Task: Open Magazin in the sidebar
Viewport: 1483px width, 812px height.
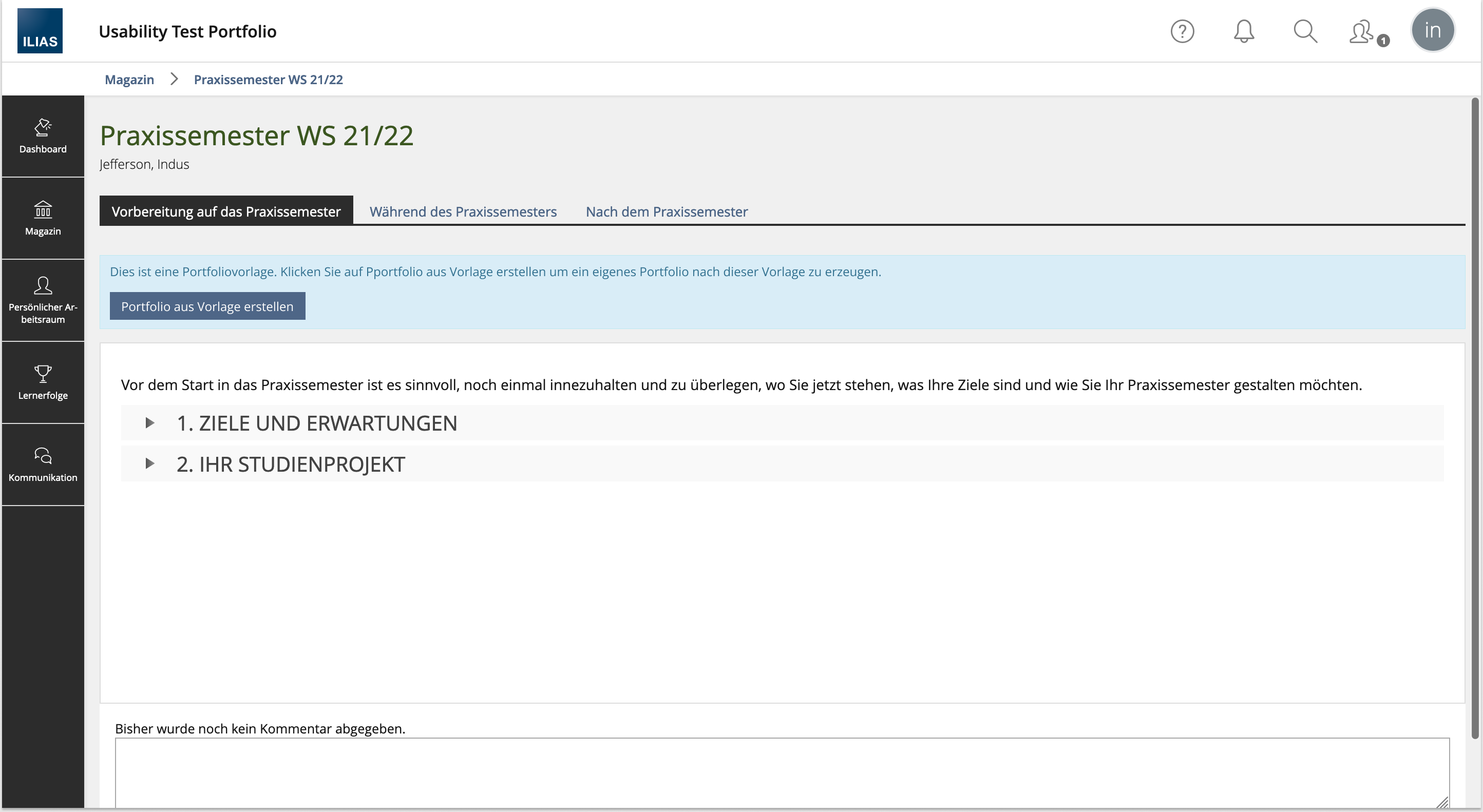Action: [43, 219]
